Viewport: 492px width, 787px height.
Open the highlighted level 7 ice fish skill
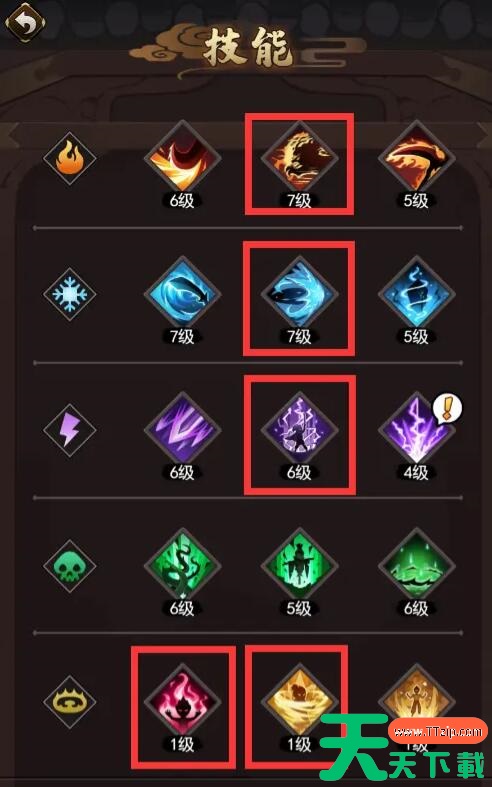299,294
